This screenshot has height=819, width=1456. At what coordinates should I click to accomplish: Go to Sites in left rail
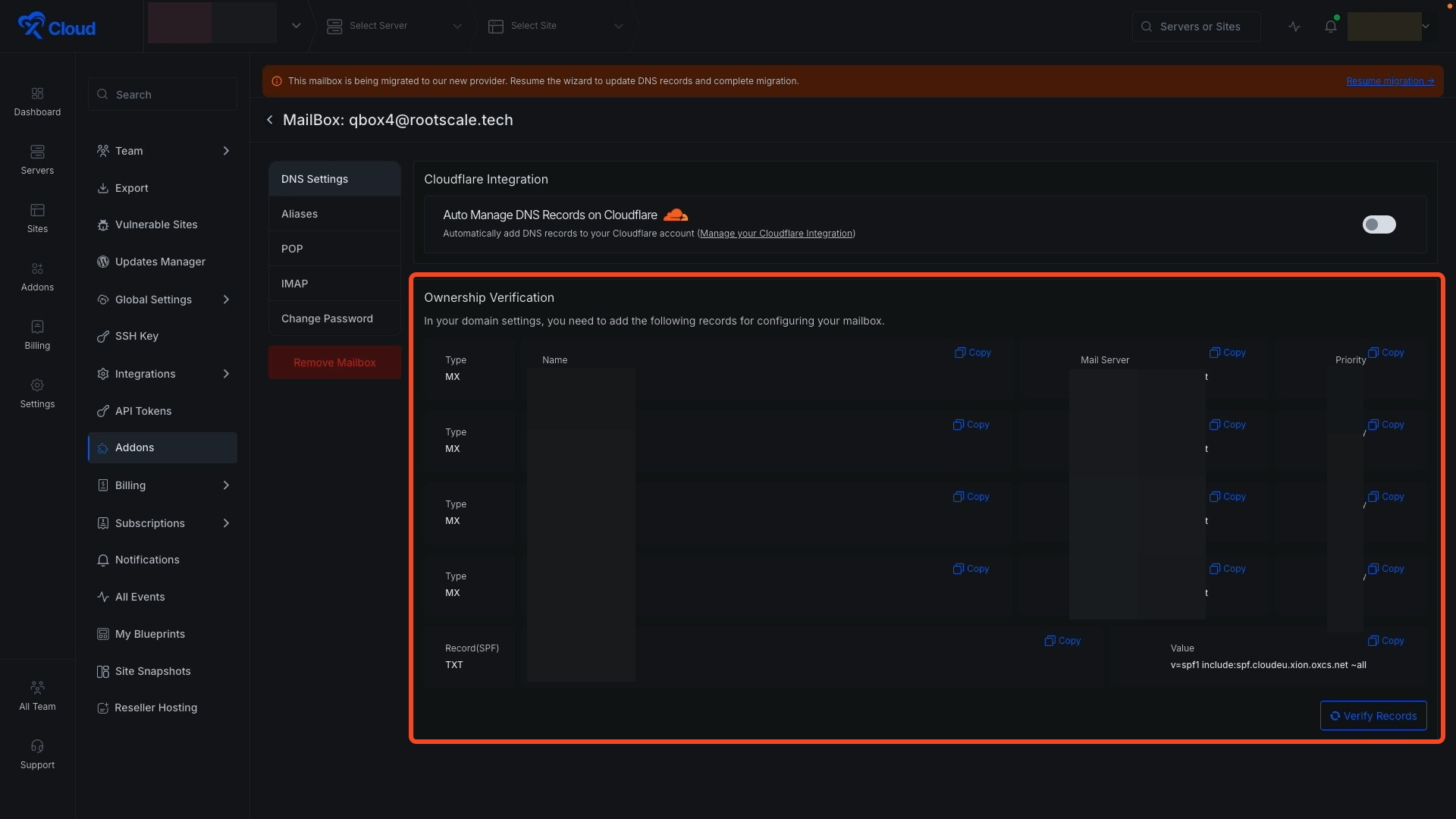[x=37, y=218]
